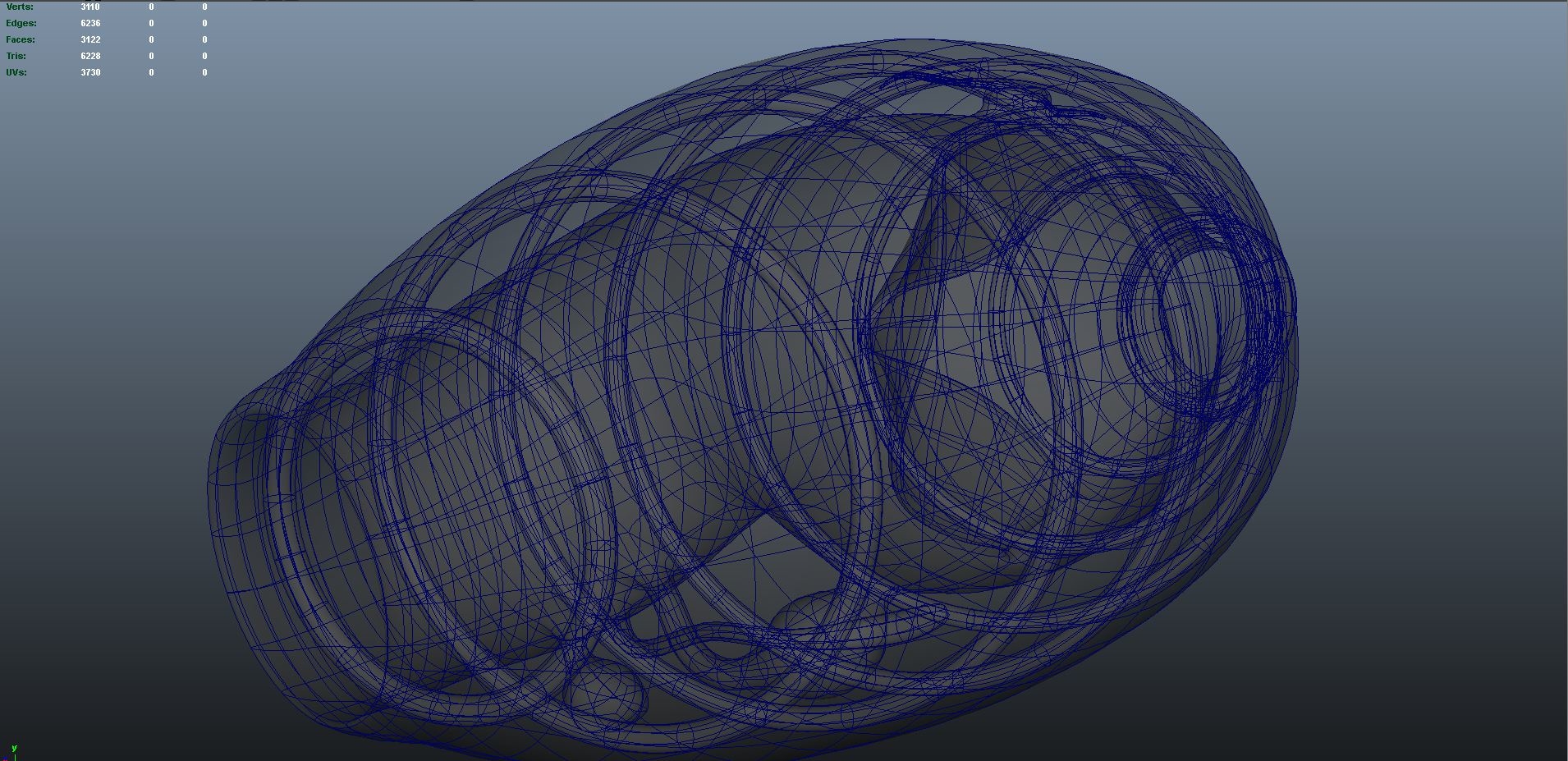This screenshot has width=1568, height=761.
Task: Click the Edges count value 6236
Action: click(x=90, y=23)
